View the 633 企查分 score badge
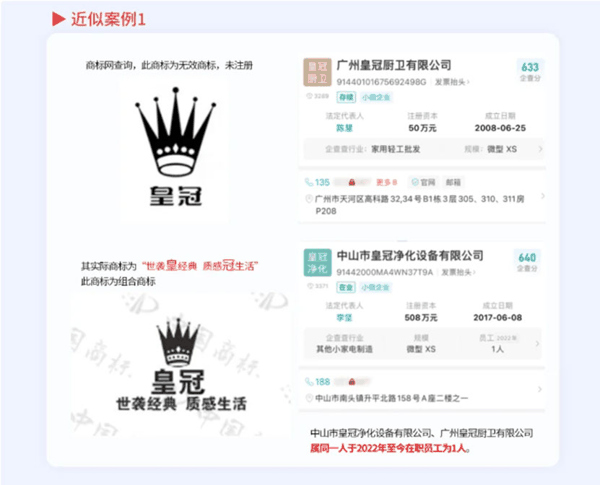Screen dimensions: 600x485 click(x=529, y=71)
